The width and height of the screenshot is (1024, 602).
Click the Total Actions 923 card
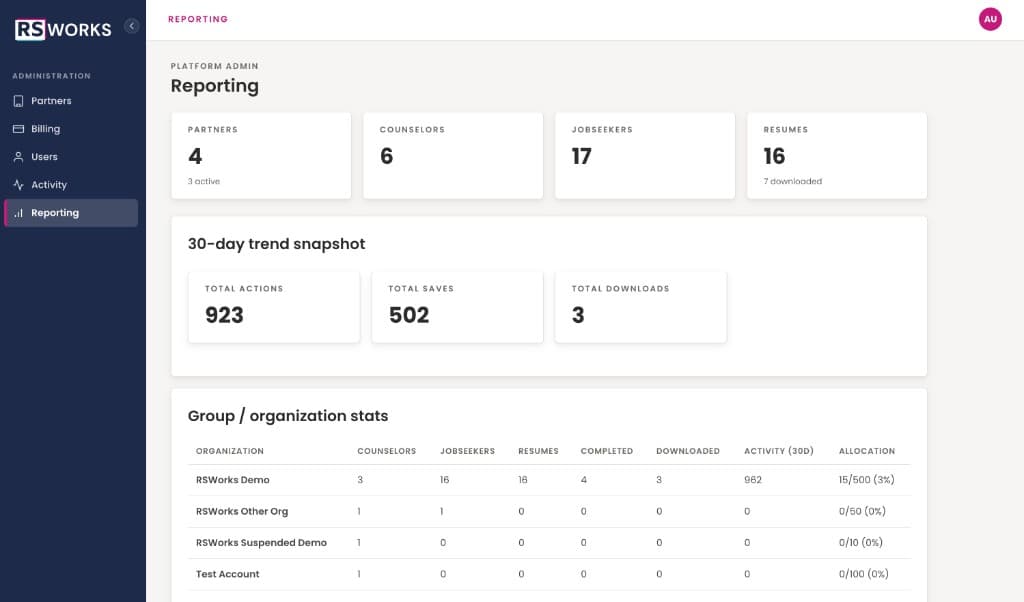click(x=274, y=307)
